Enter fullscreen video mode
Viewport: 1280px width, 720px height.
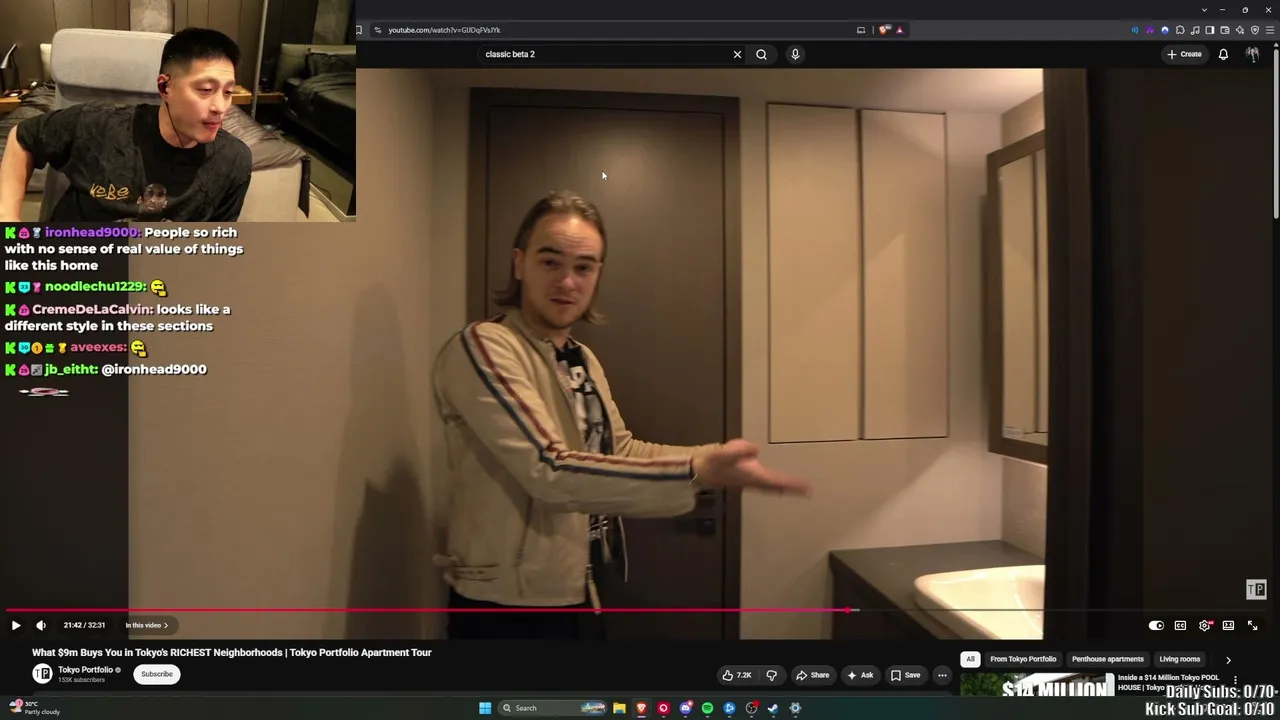tap(1252, 625)
